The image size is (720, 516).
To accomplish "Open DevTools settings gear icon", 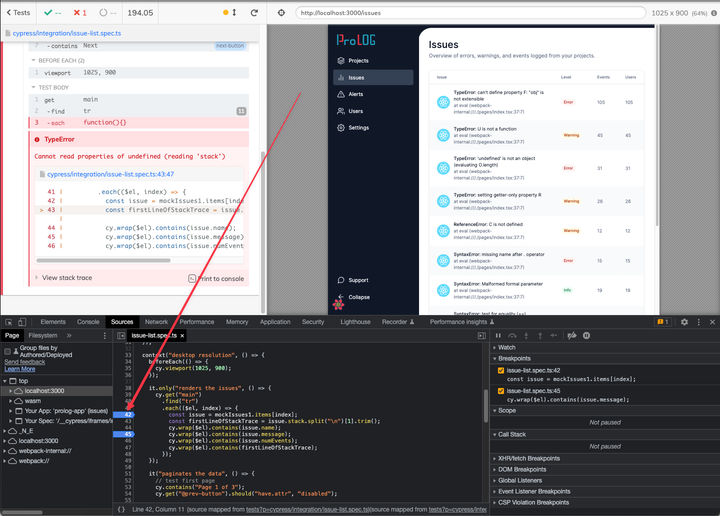I will (684, 322).
